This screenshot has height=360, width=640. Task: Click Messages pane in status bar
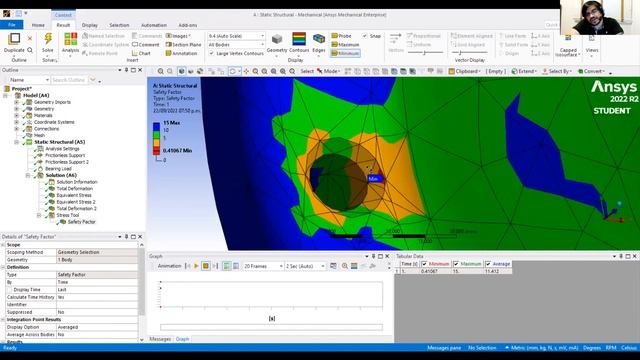tap(444, 348)
